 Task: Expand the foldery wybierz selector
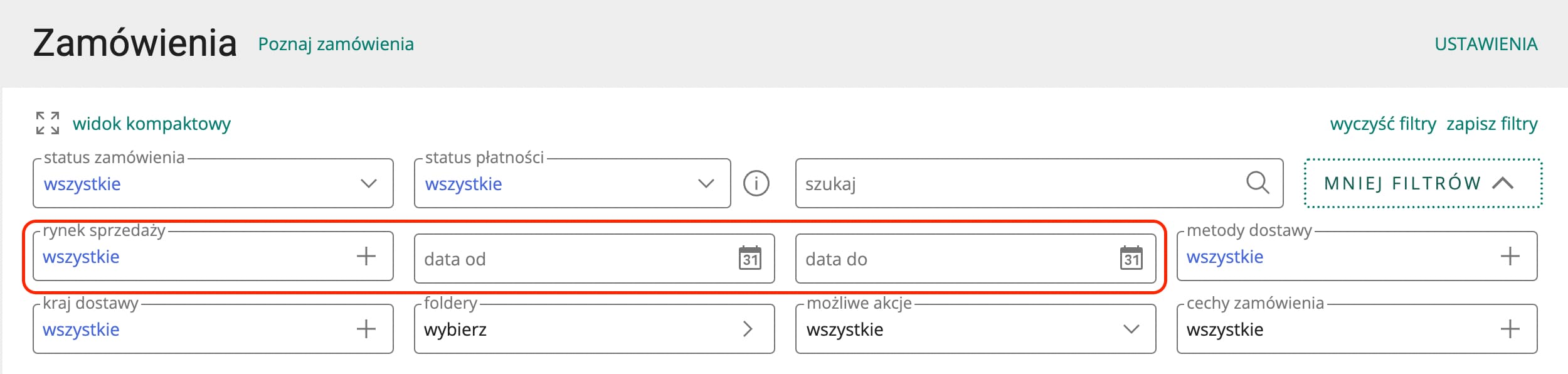coord(594,329)
